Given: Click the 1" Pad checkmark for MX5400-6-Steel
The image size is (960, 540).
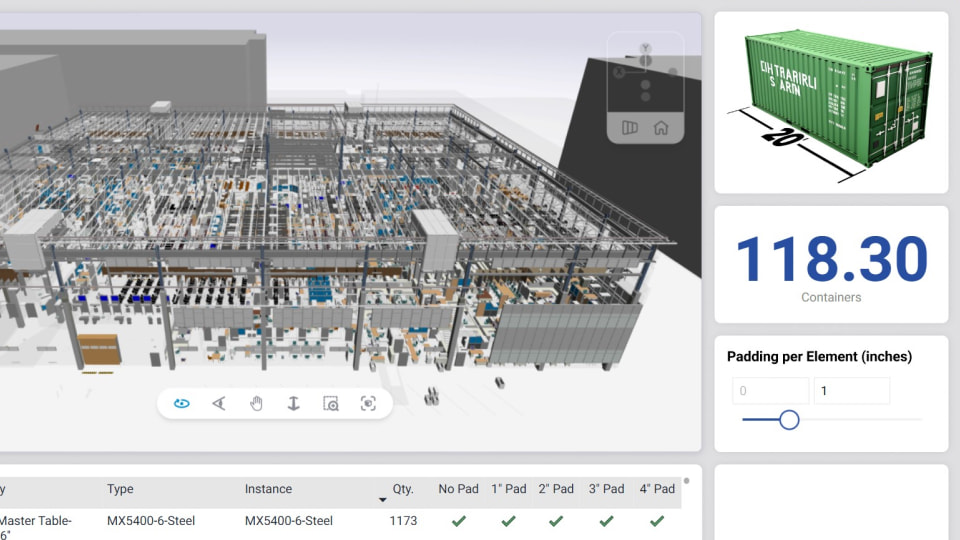Looking at the screenshot, I should [508, 521].
